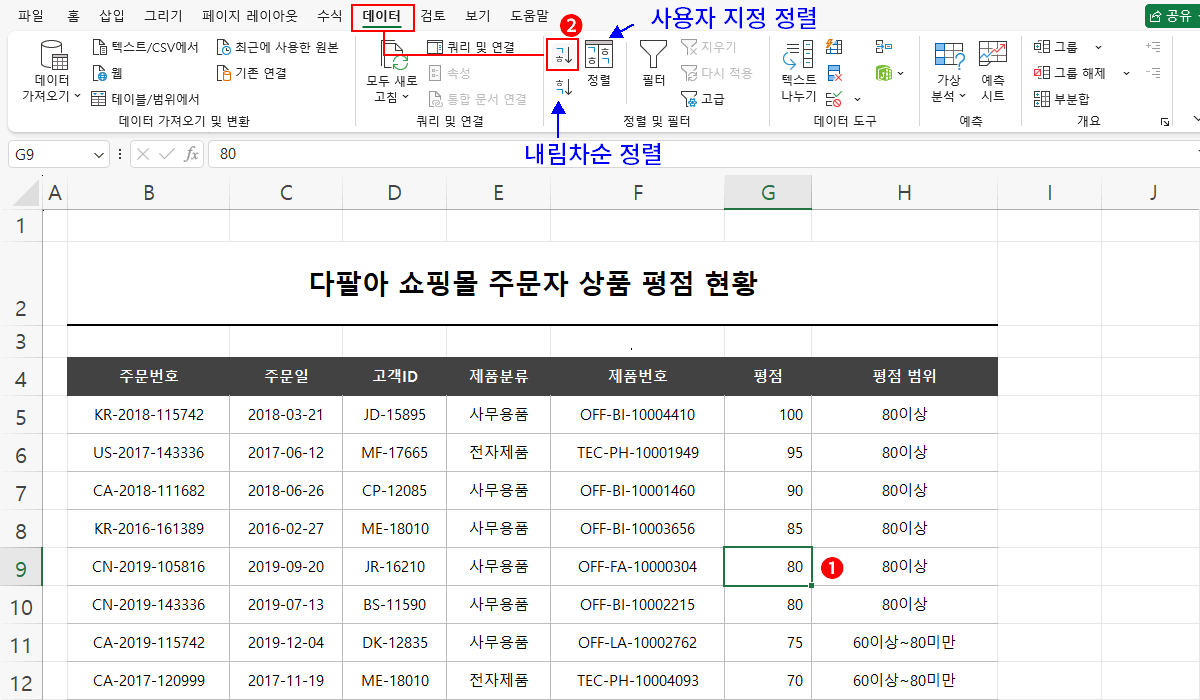Select column B header

149,194
